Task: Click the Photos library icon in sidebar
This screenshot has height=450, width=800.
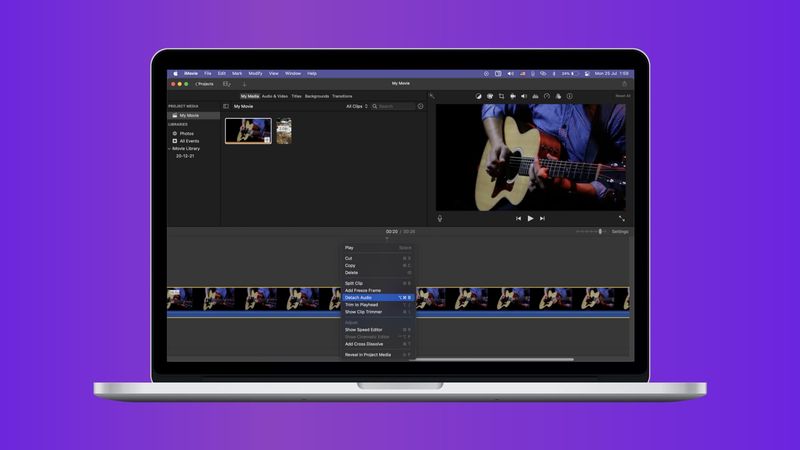Action: click(x=174, y=133)
